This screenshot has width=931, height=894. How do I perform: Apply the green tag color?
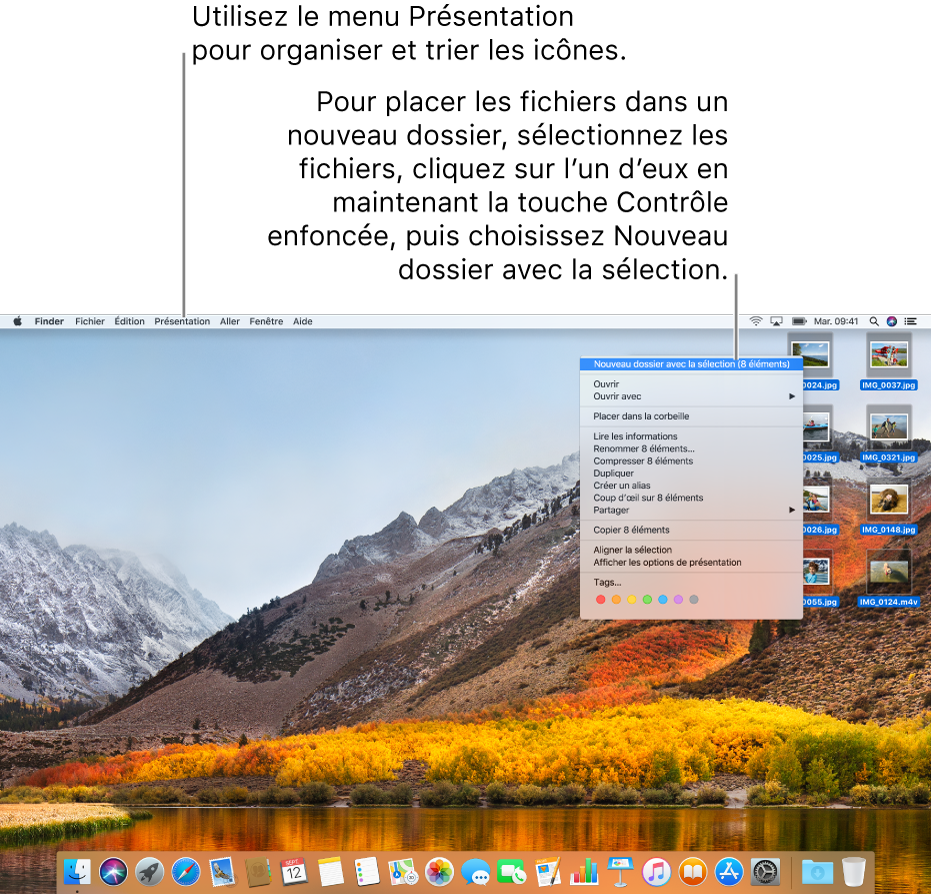pos(647,600)
